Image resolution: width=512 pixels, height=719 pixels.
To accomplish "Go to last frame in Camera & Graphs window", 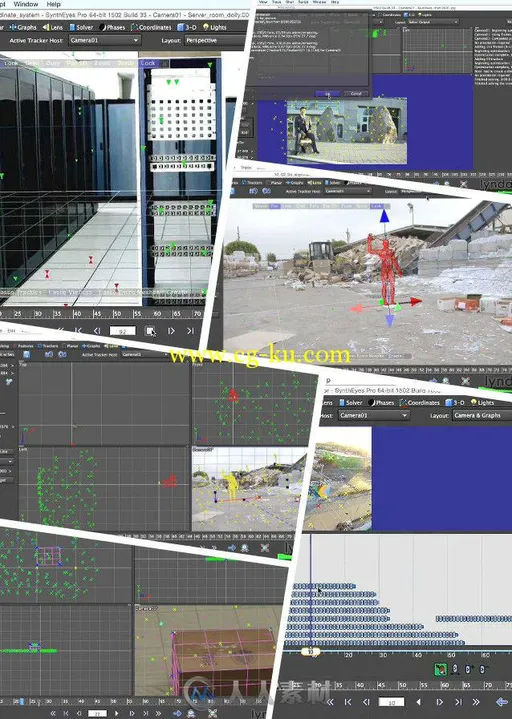I will [458, 702].
